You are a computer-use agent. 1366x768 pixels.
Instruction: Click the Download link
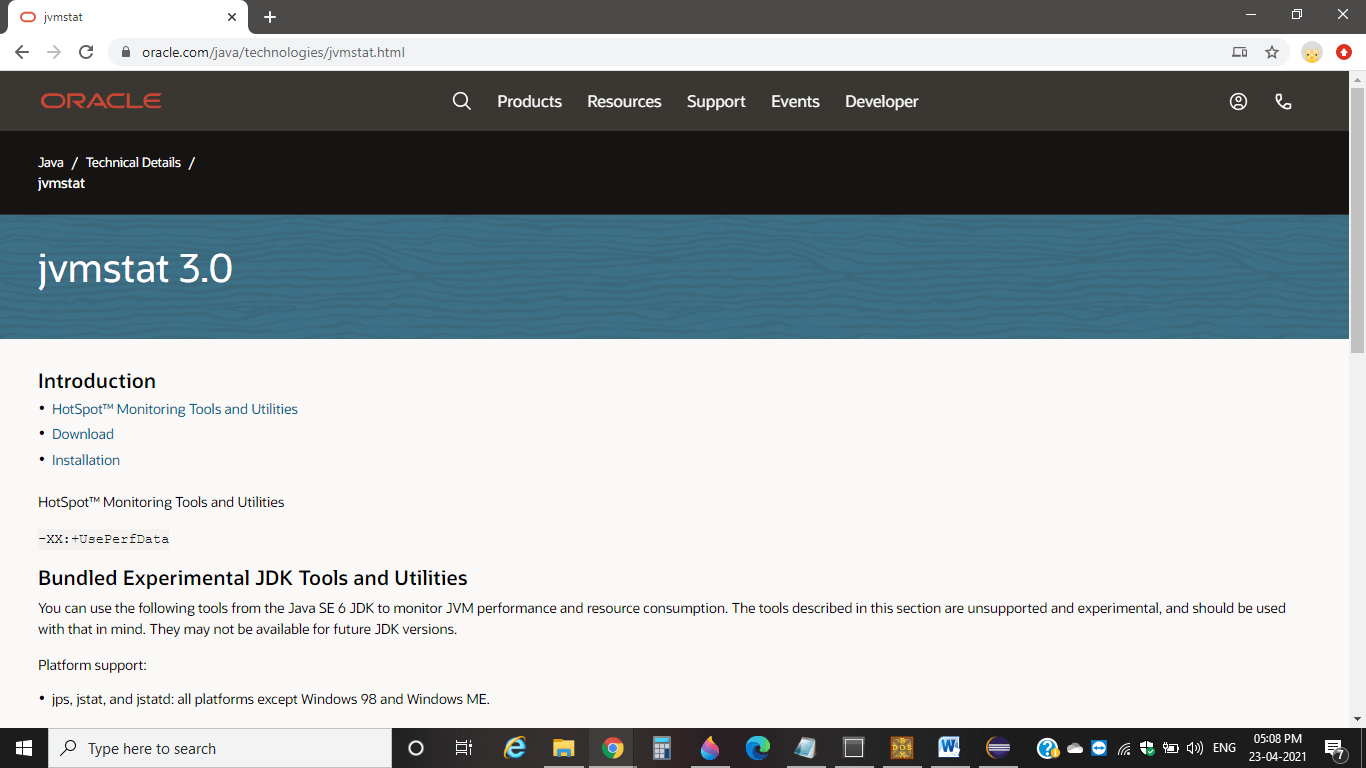pos(83,434)
